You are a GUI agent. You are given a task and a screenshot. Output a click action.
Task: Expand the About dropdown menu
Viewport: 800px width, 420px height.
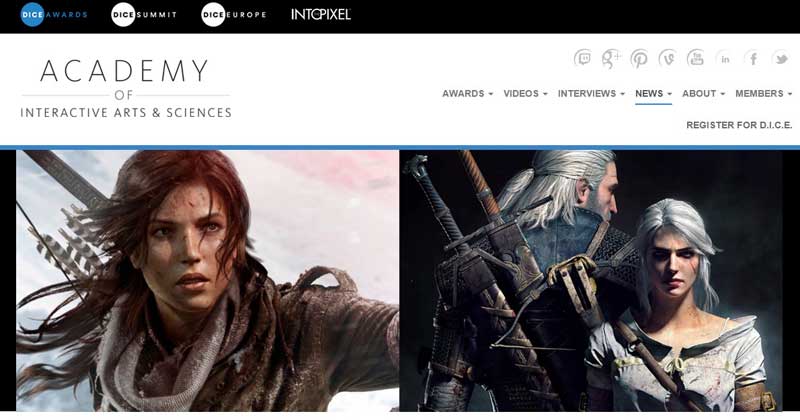click(x=704, y=93)
